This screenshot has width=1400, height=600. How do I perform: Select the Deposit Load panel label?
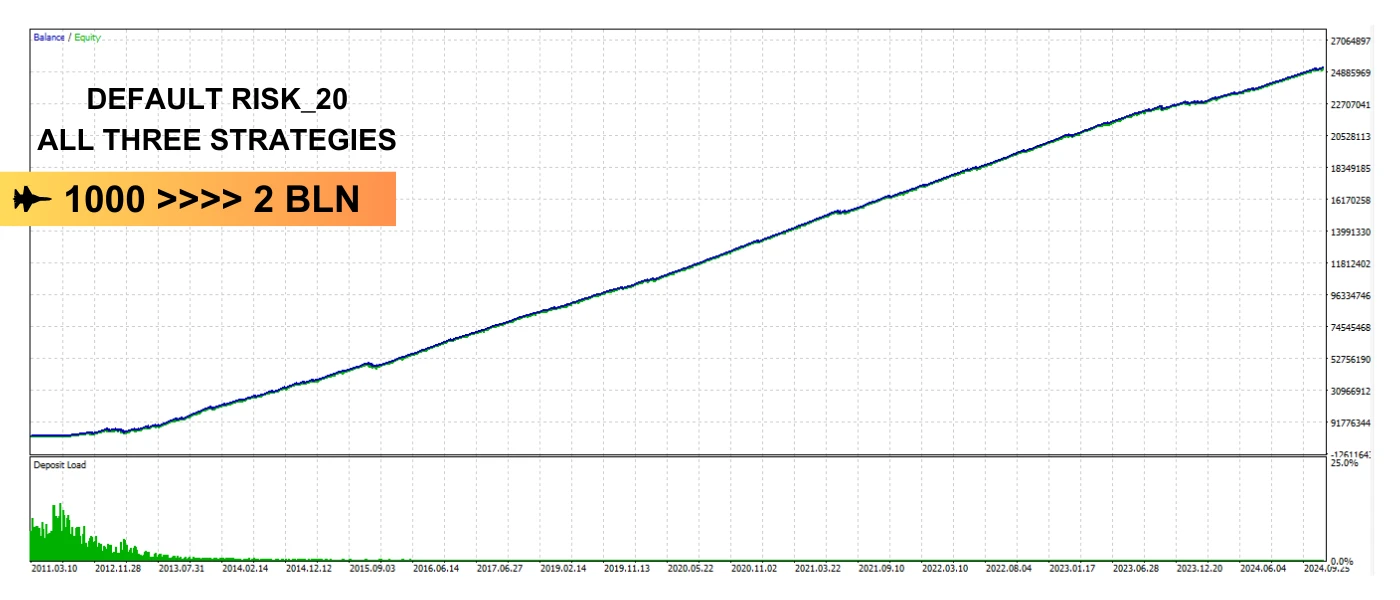(x=59, y=465)
